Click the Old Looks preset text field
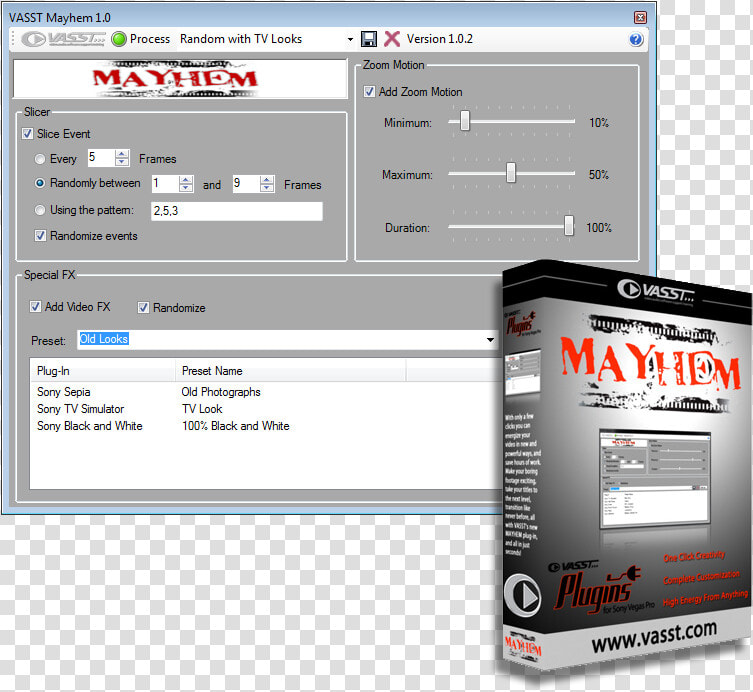The width and height of the screenshot is (753, 692). [281, 340]
